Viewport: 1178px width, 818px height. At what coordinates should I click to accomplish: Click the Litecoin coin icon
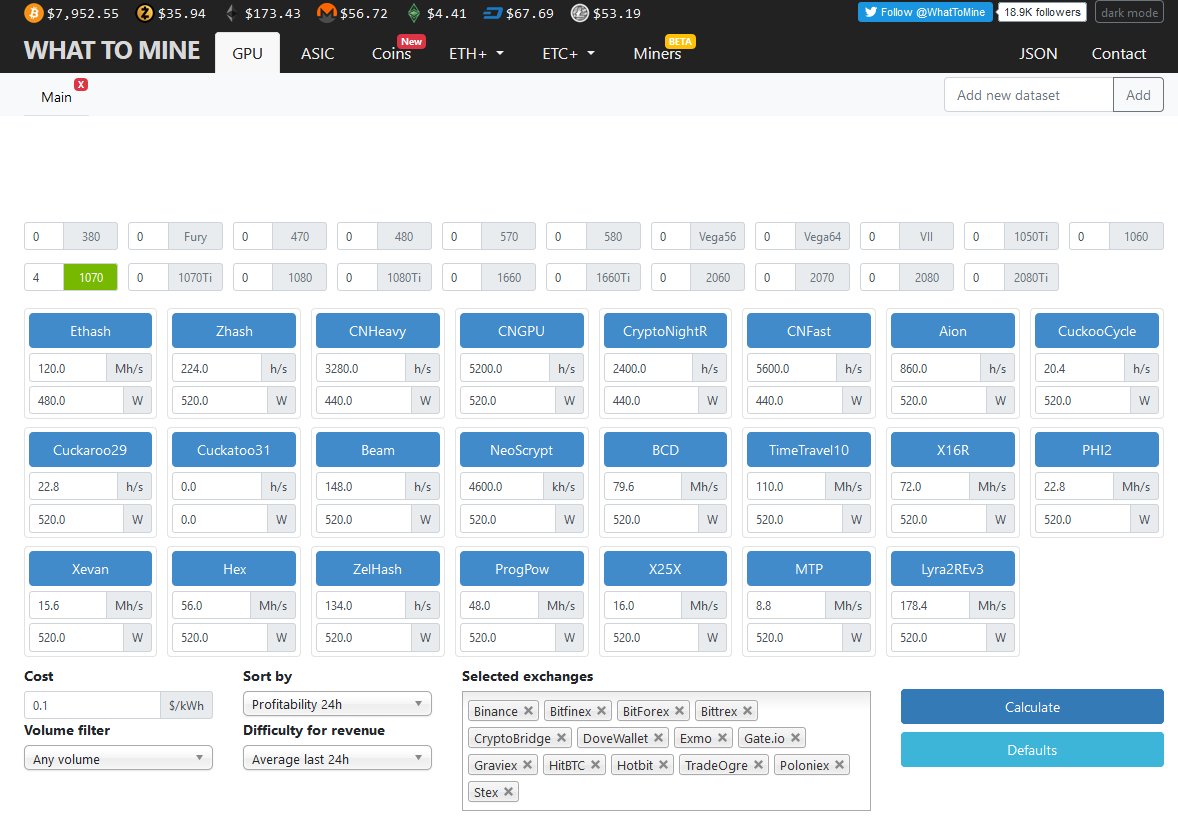[579, 13]
